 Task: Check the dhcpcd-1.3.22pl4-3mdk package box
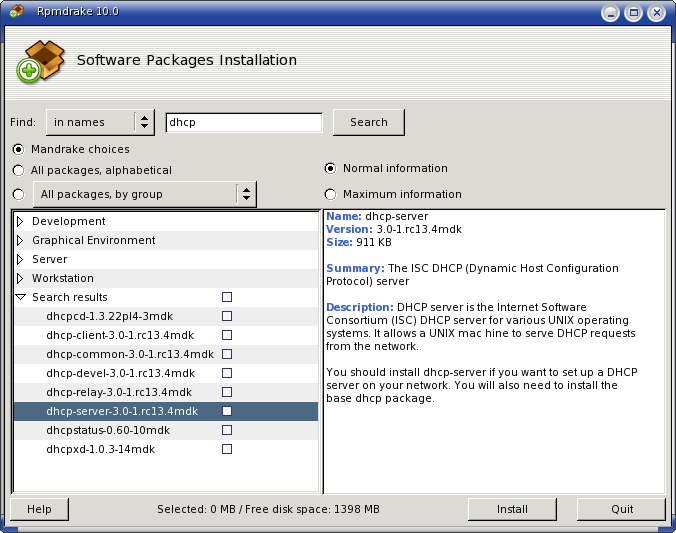[x=227, y=316]
